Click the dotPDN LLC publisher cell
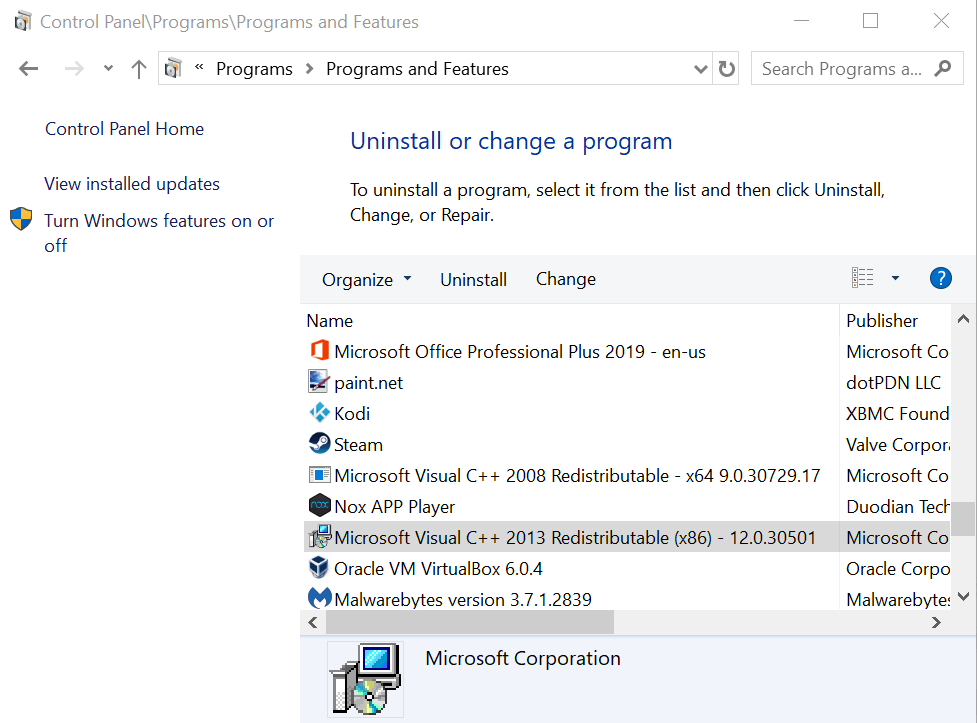 coord(894,383)
